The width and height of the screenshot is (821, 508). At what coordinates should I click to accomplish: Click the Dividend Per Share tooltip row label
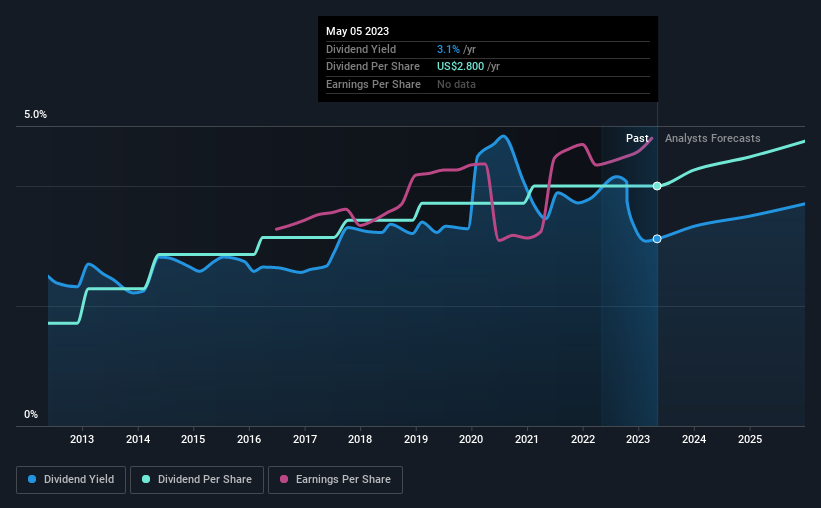pos(373,67)
